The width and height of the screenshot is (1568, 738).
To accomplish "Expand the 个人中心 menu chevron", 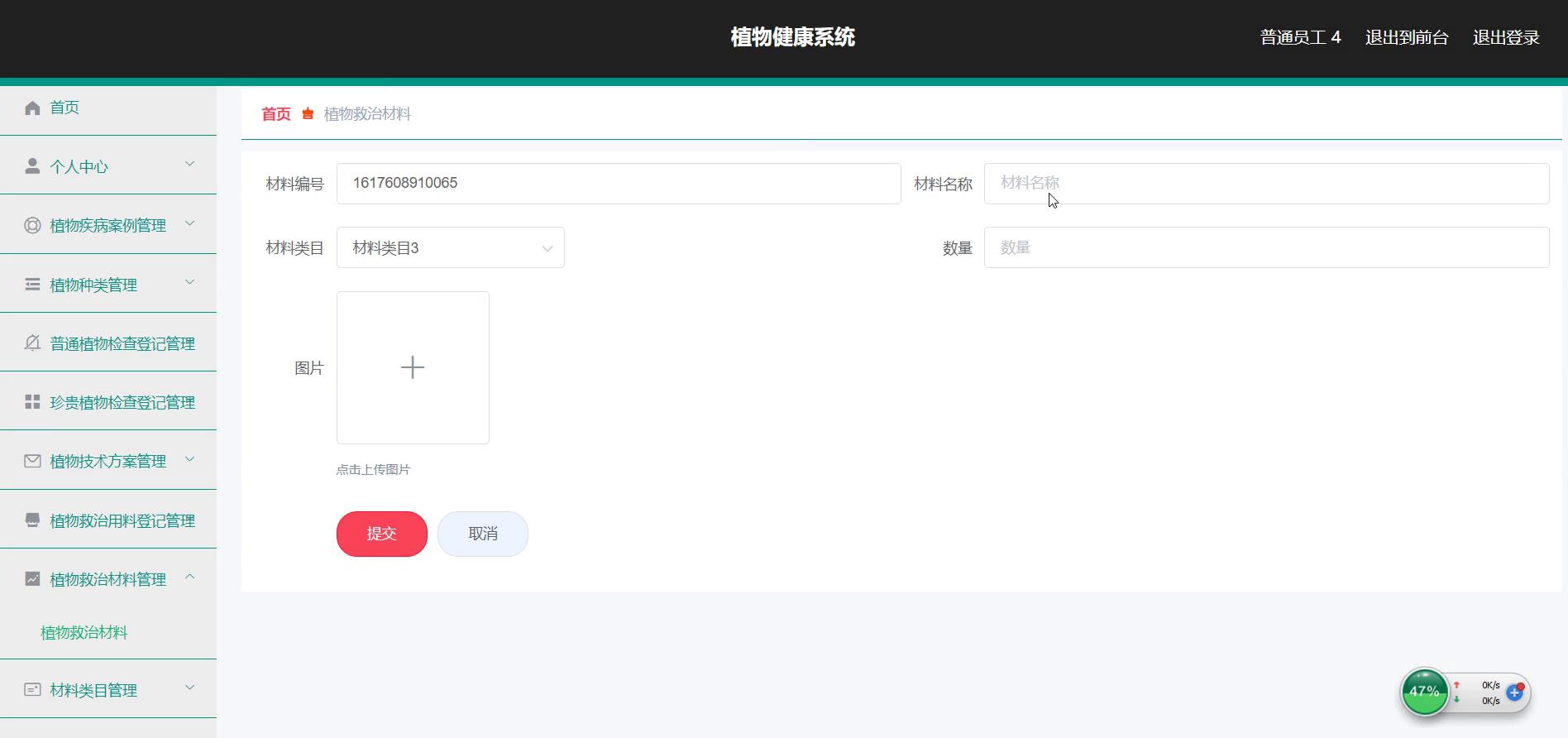I will 189,164.
